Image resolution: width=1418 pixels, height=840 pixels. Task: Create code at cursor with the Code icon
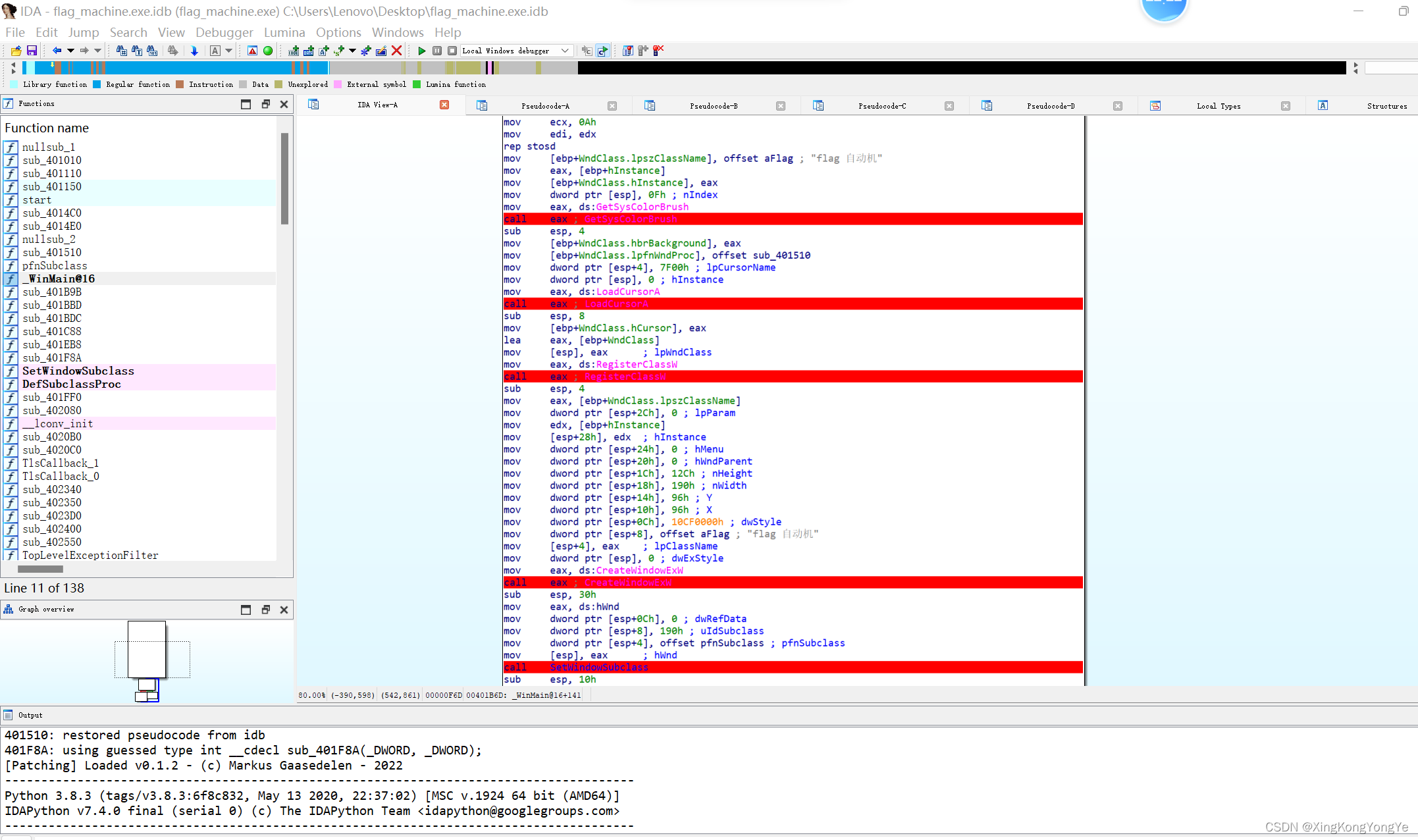click(293, 51)
